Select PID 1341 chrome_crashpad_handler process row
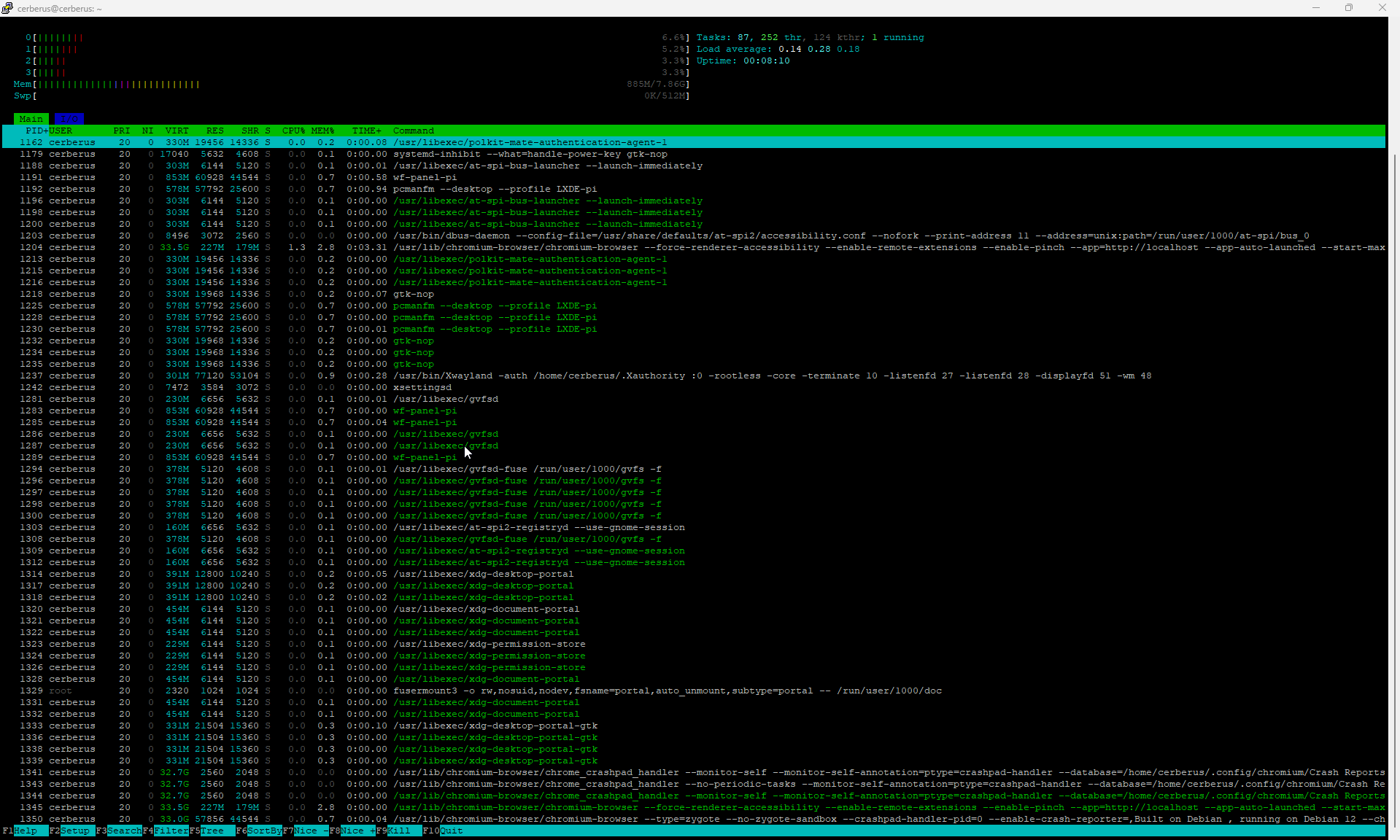Screen dimensions: 1400x840 (693, 772)
